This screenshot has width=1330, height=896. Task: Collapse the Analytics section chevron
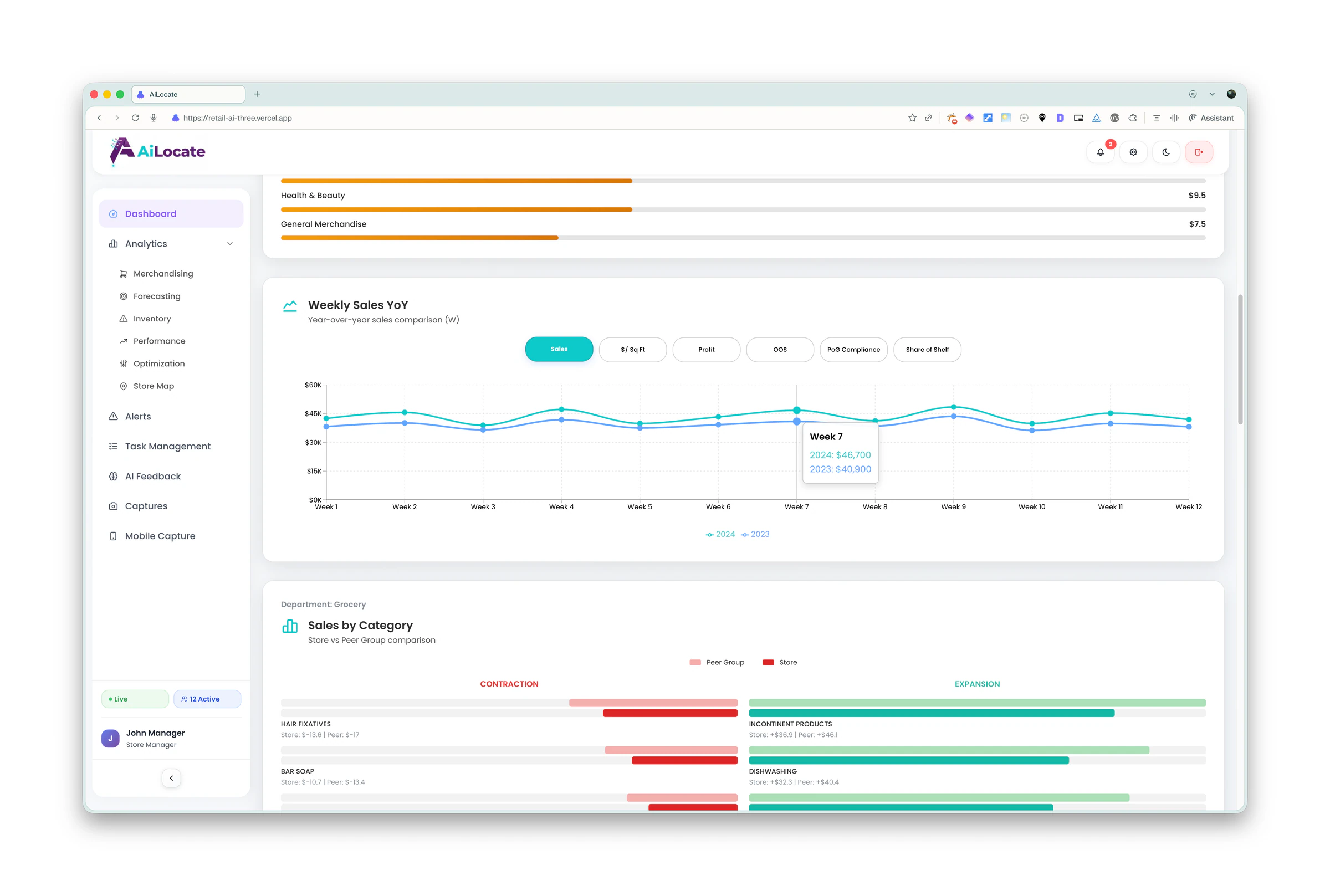tap(229, 244)
